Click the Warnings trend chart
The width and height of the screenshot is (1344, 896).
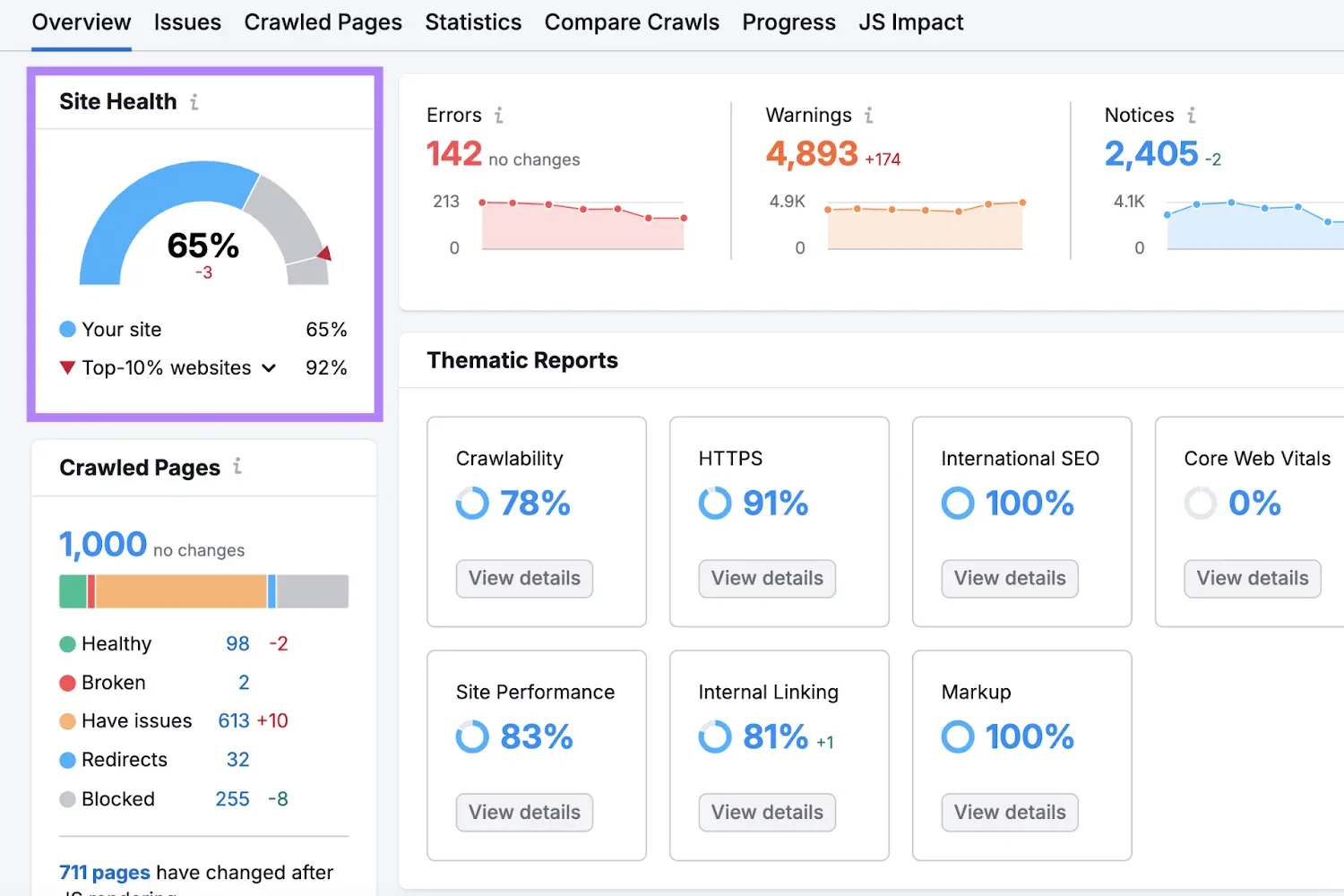925,226
